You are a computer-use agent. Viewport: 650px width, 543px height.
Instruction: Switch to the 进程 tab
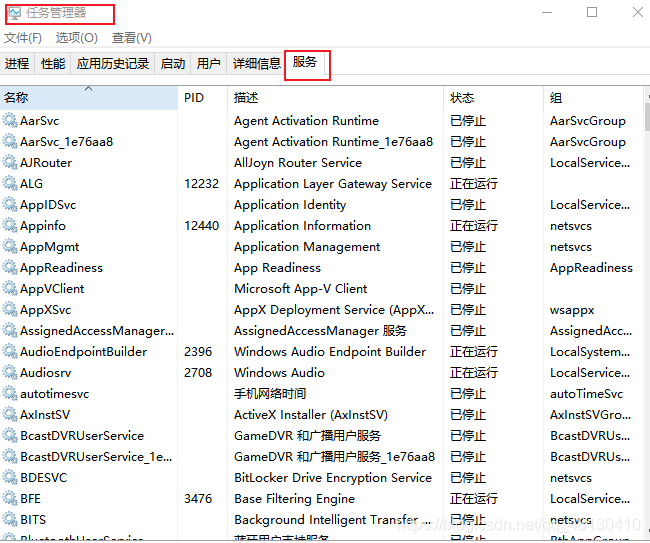point(17,63)
